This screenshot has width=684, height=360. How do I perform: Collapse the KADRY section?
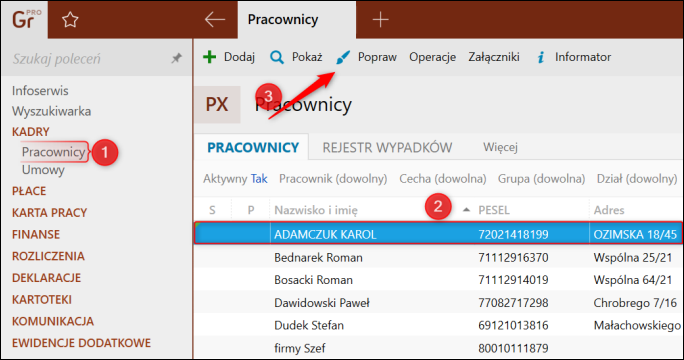pyautogui.click(x=31, y=132)
